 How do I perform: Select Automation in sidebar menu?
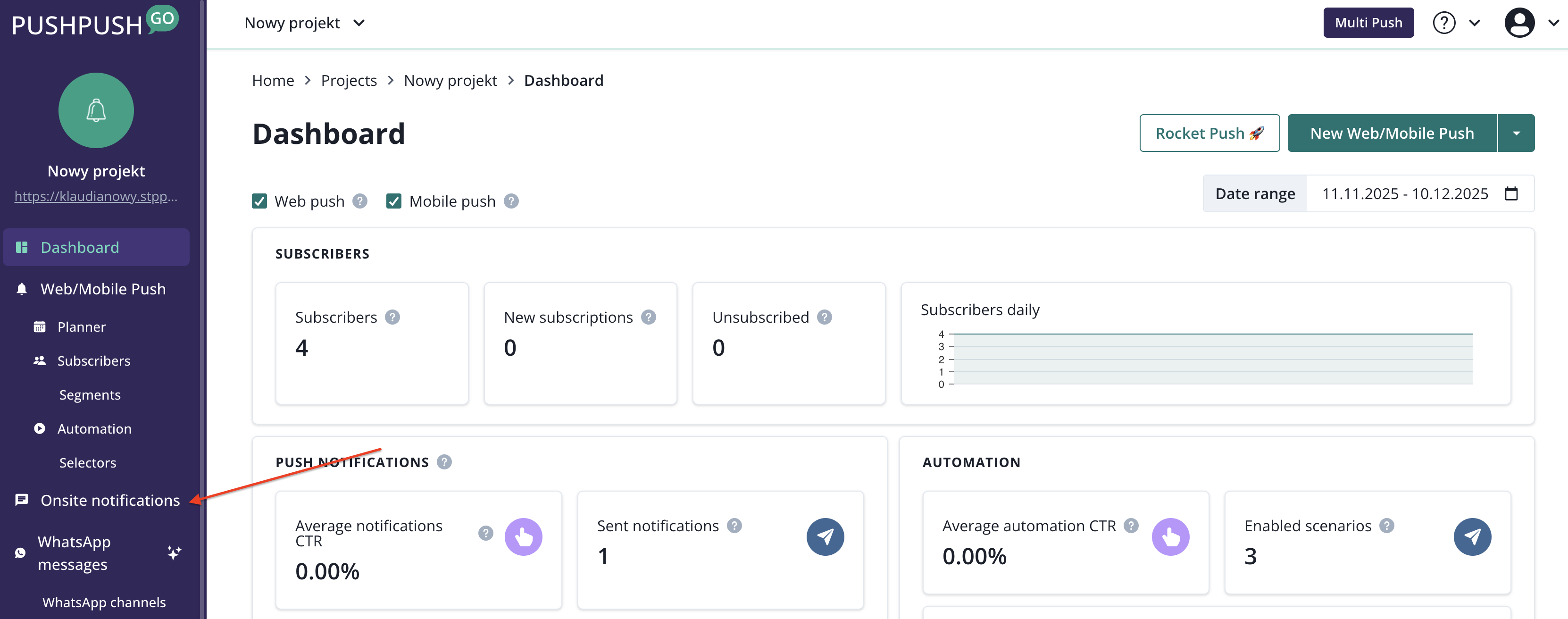(x=94, y=428)
